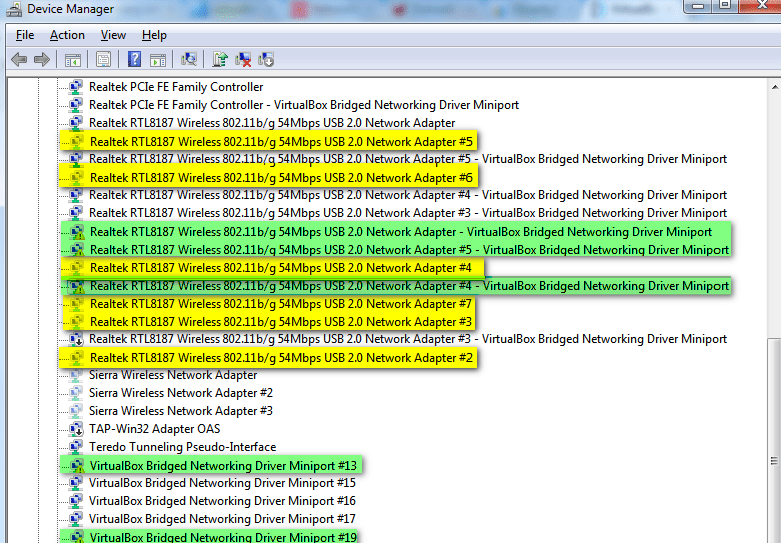
Task: Open the View menu
Action: (113, 35)
